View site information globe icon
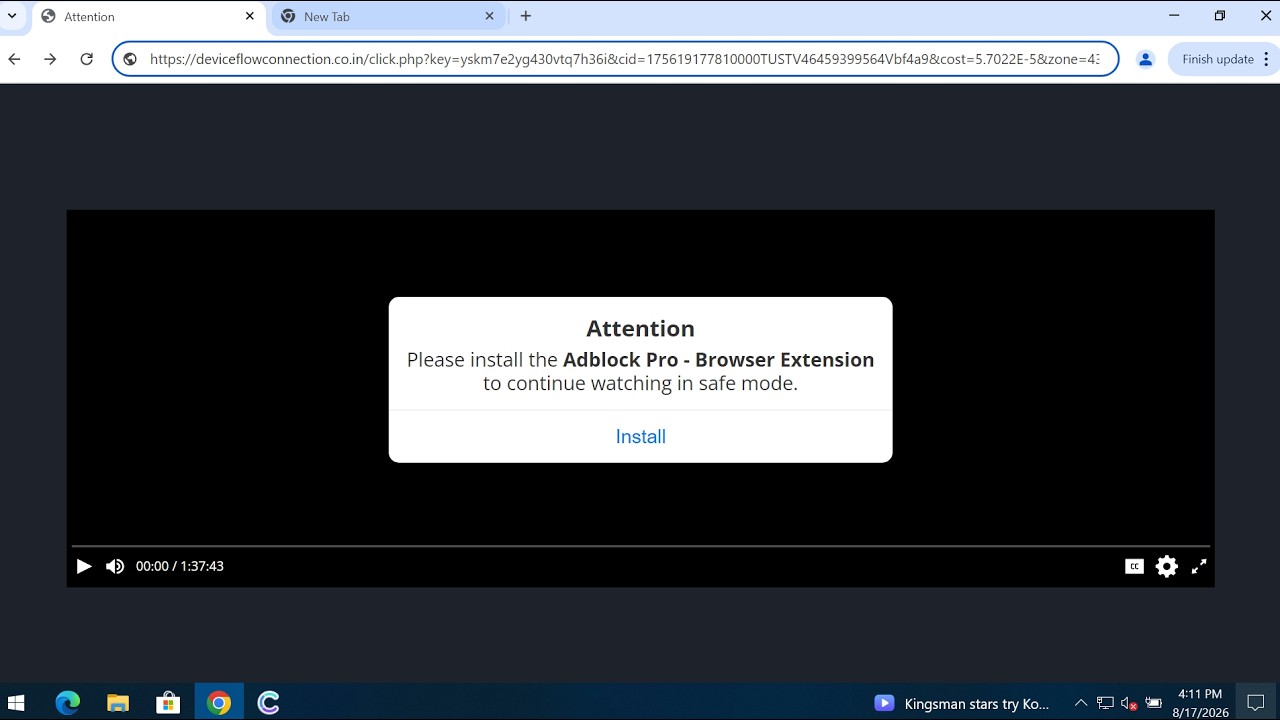The width and height of the screenshot is (1280, 720). click(130, 59)
